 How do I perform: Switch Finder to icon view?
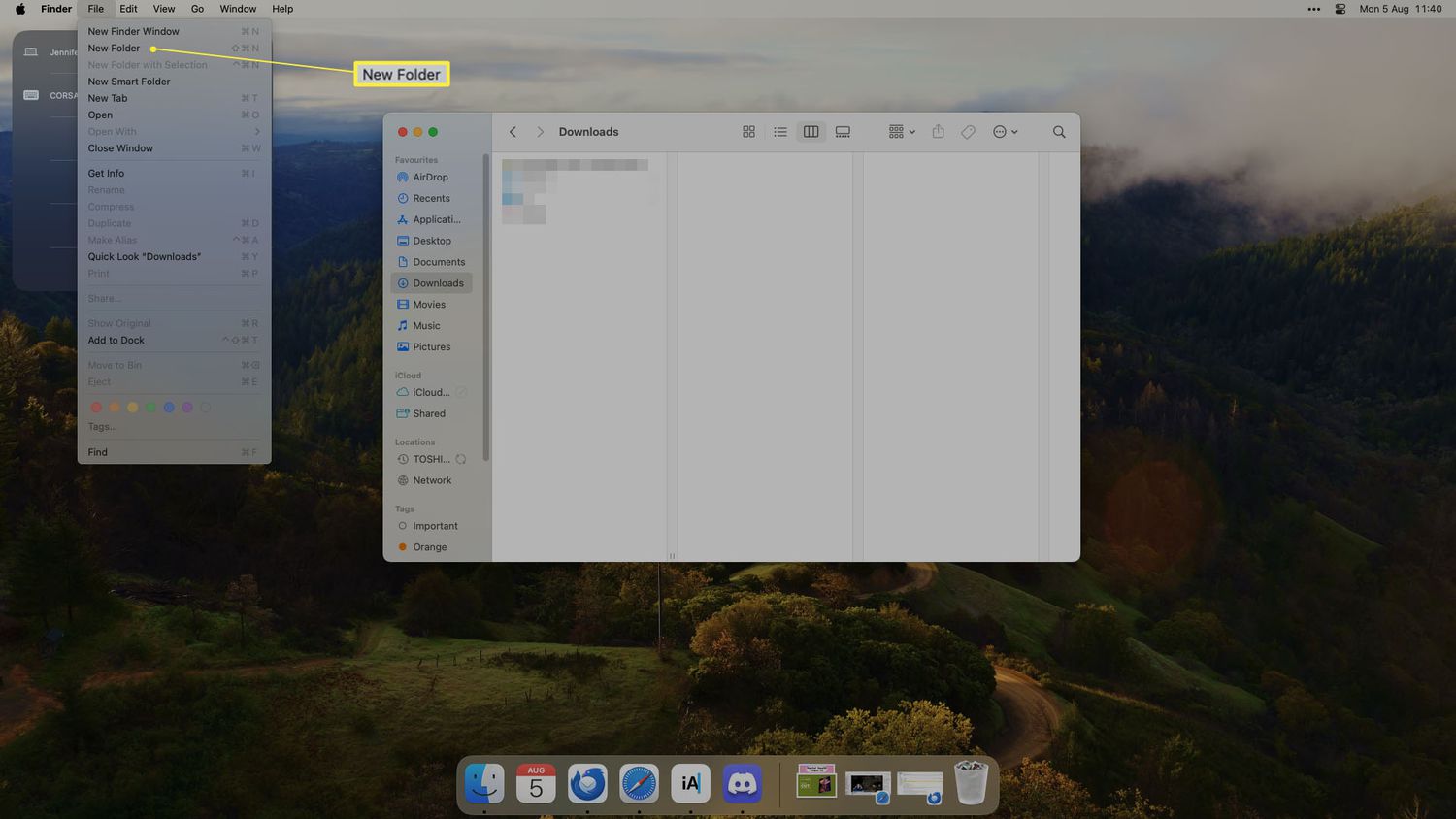point(748,132)
